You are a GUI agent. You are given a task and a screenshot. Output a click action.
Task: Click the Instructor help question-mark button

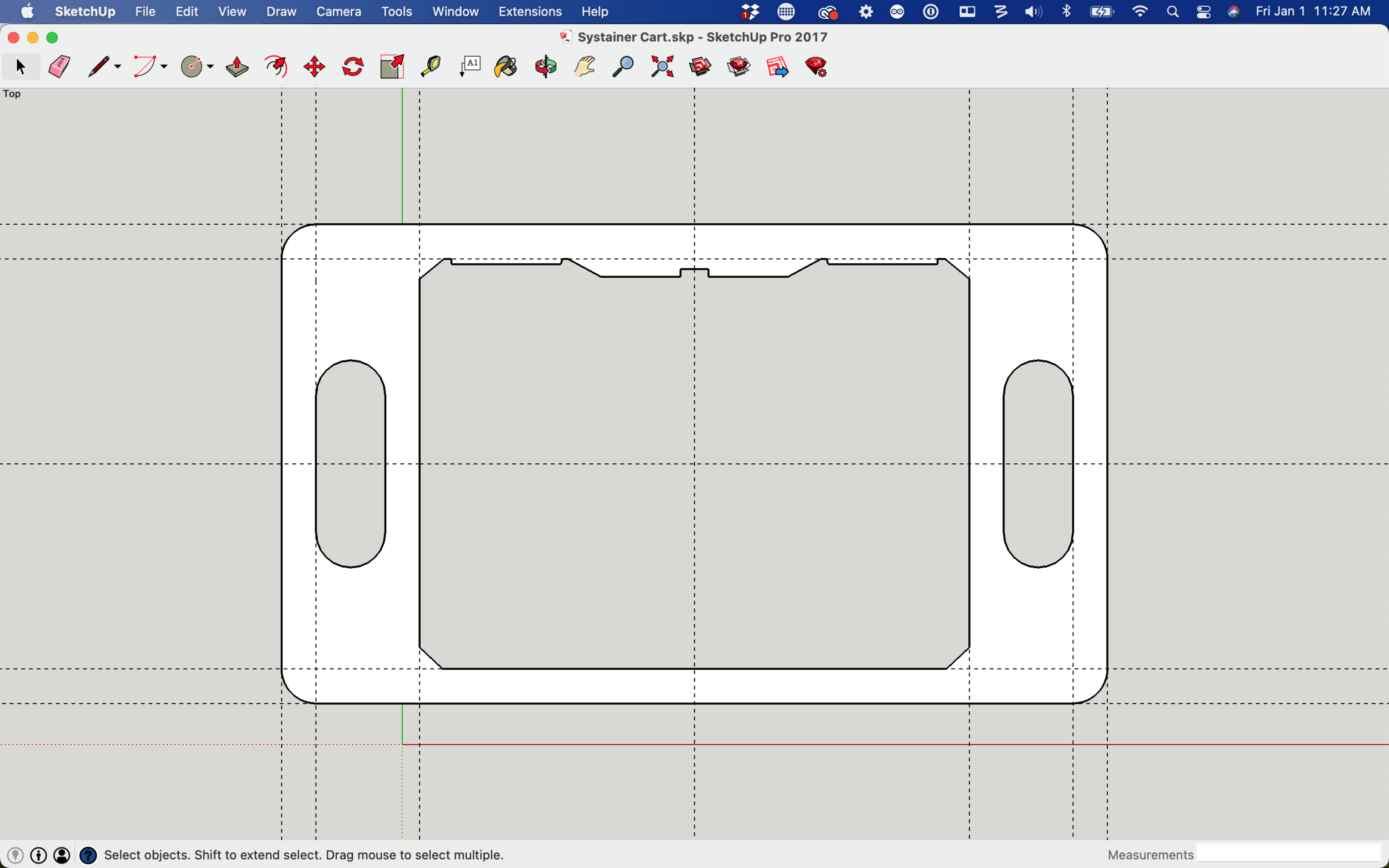[88, 855]
